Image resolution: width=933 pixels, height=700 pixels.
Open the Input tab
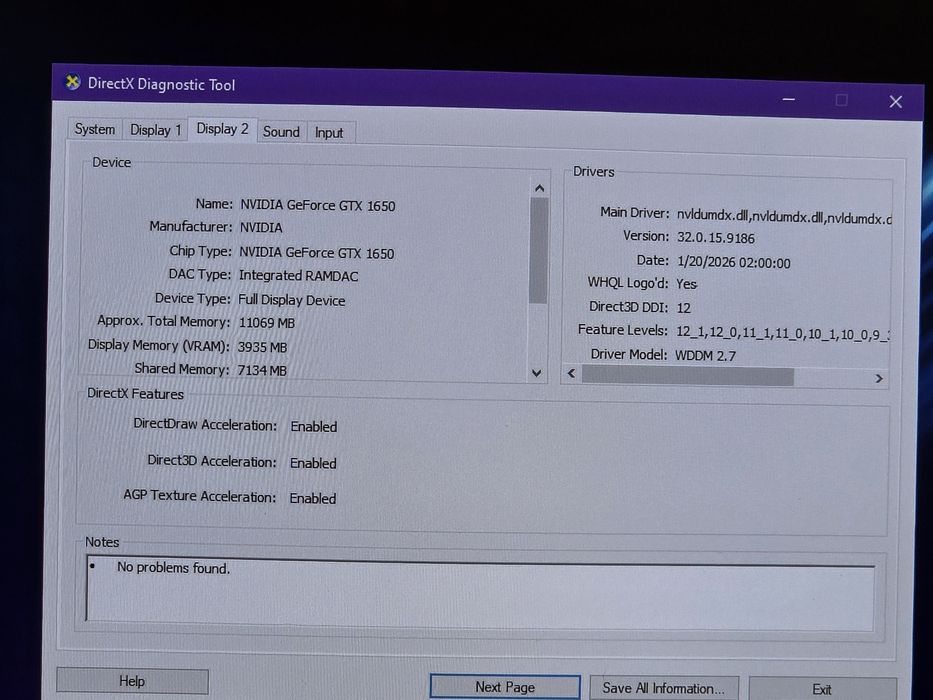tap(329, 133)
